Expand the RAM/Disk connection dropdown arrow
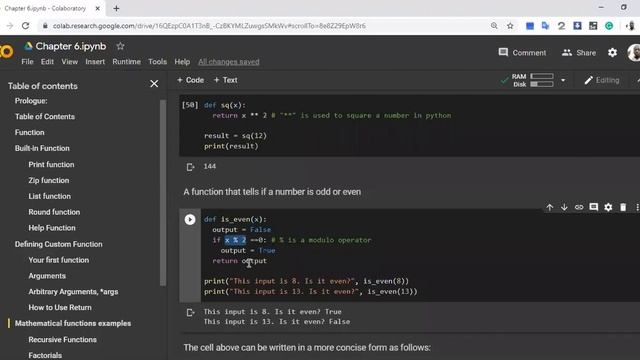Screen dimensions: 640x360 [563, 80]
